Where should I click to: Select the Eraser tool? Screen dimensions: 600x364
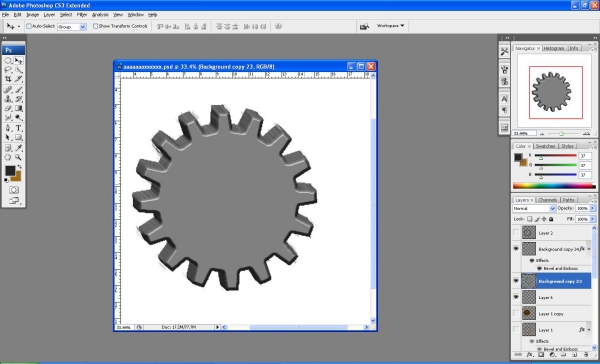click(8, 108)
